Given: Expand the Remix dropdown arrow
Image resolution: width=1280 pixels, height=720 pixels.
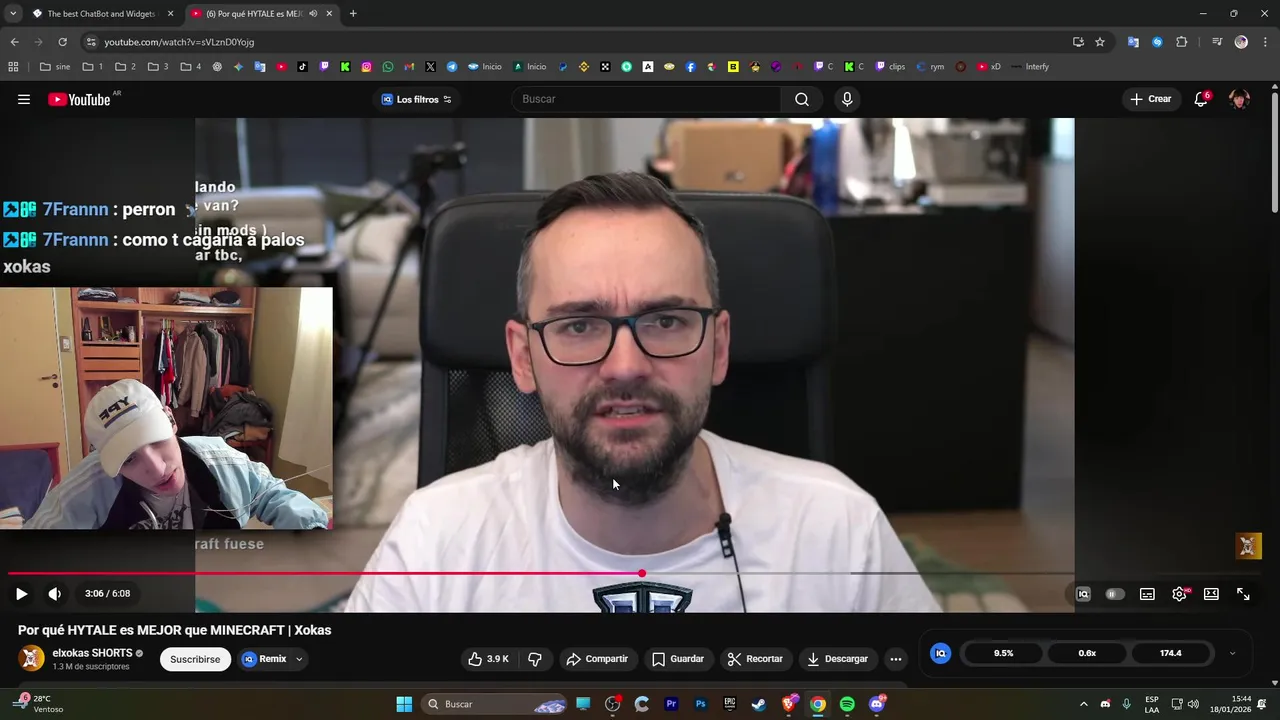Looking at the screenshot, I should (x=299, y=659).
